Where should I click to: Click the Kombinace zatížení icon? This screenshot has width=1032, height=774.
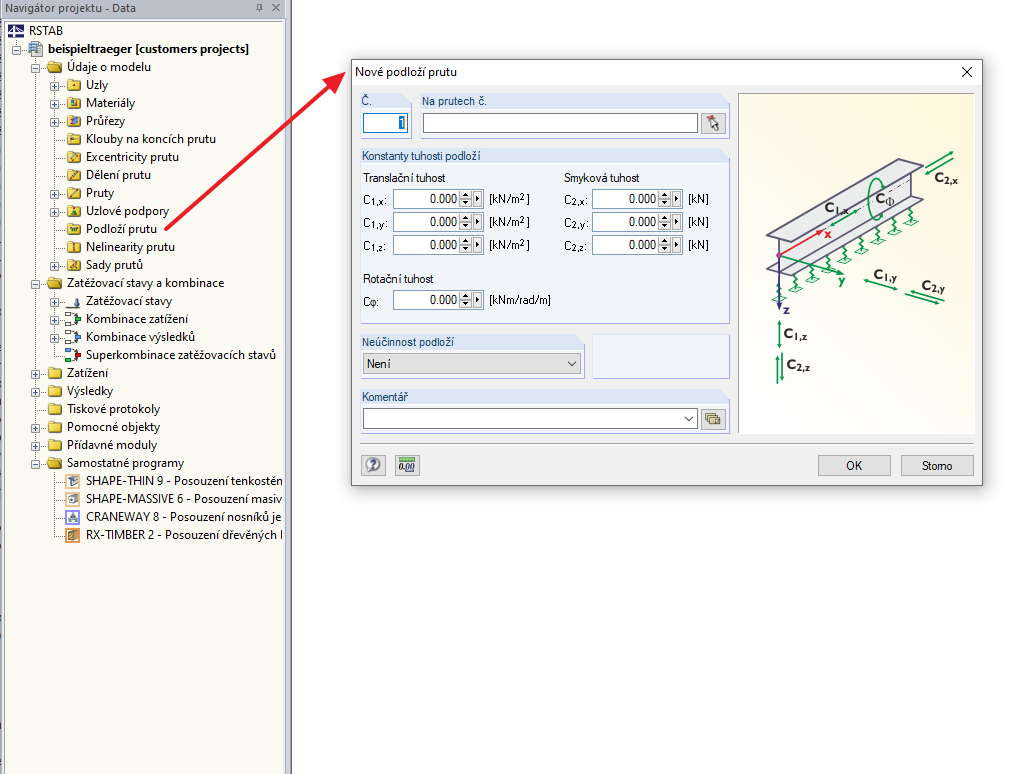pos(73,319)
